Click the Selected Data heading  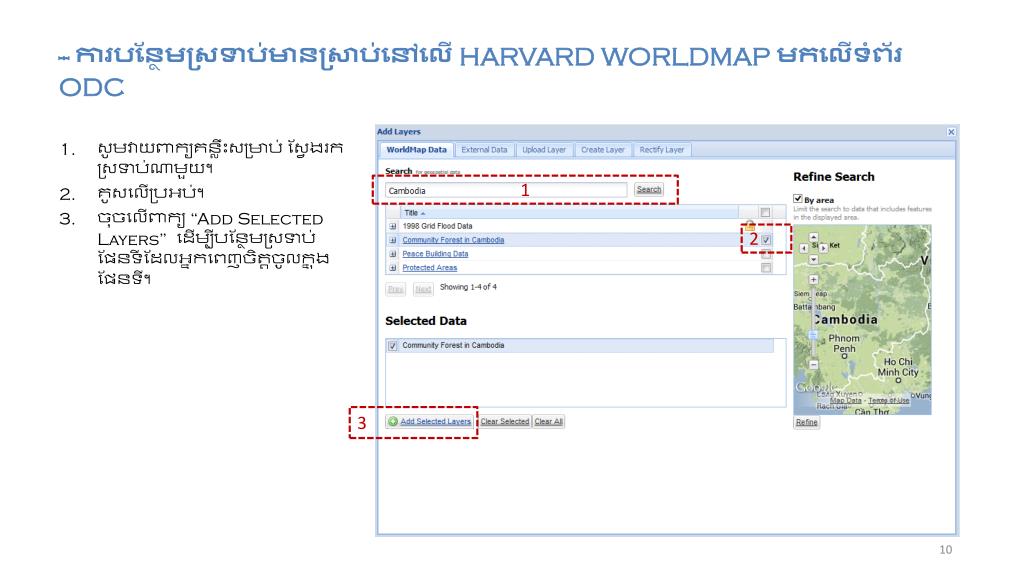tap(426, 321)
